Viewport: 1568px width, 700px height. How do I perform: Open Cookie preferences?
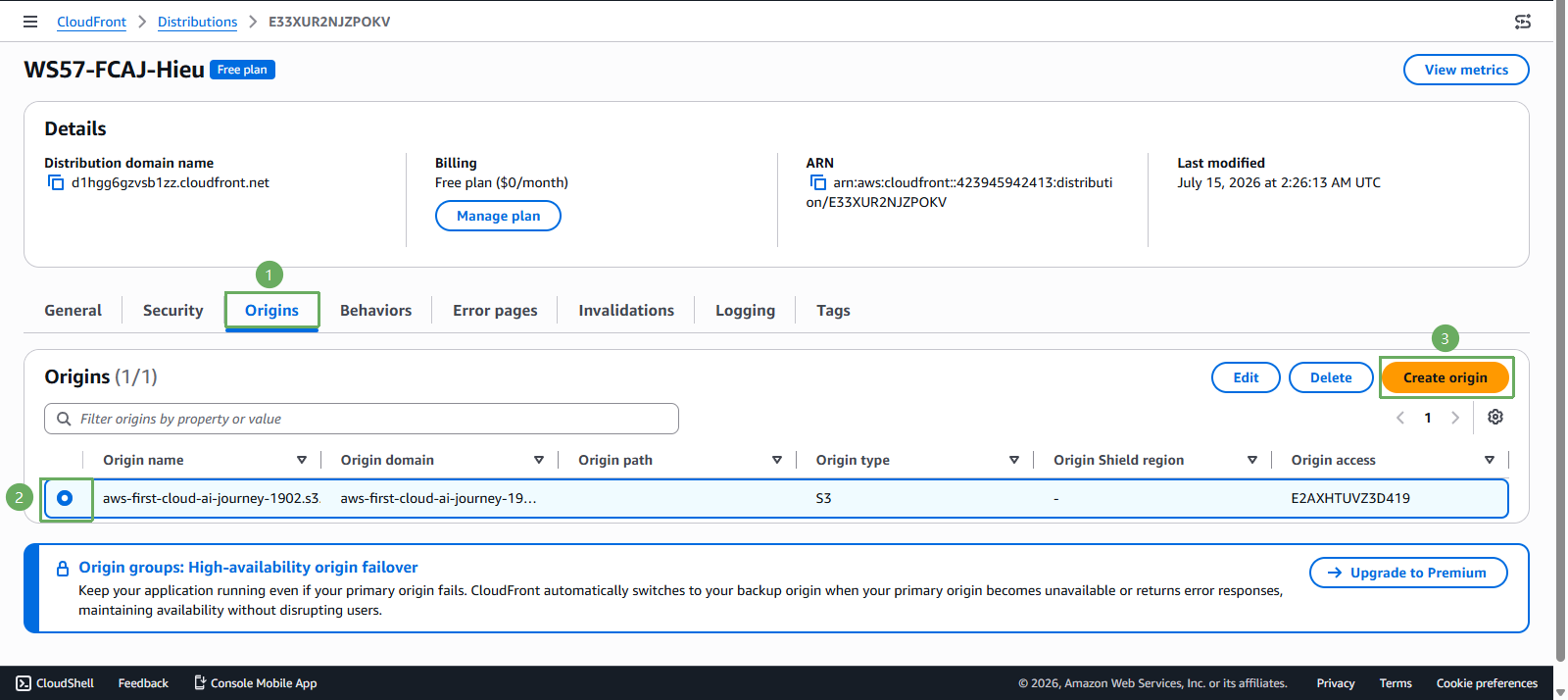(x=1487, y=683)
